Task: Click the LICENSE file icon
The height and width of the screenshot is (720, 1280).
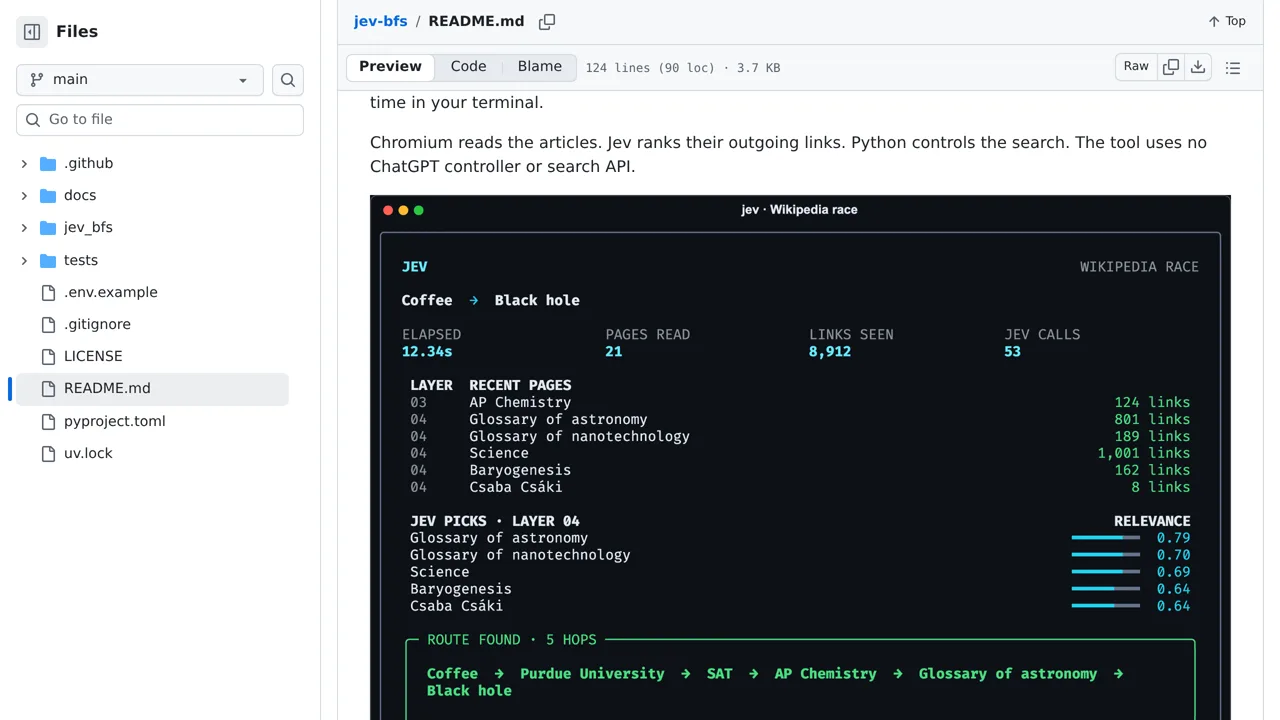Action: tap(48, 356)
